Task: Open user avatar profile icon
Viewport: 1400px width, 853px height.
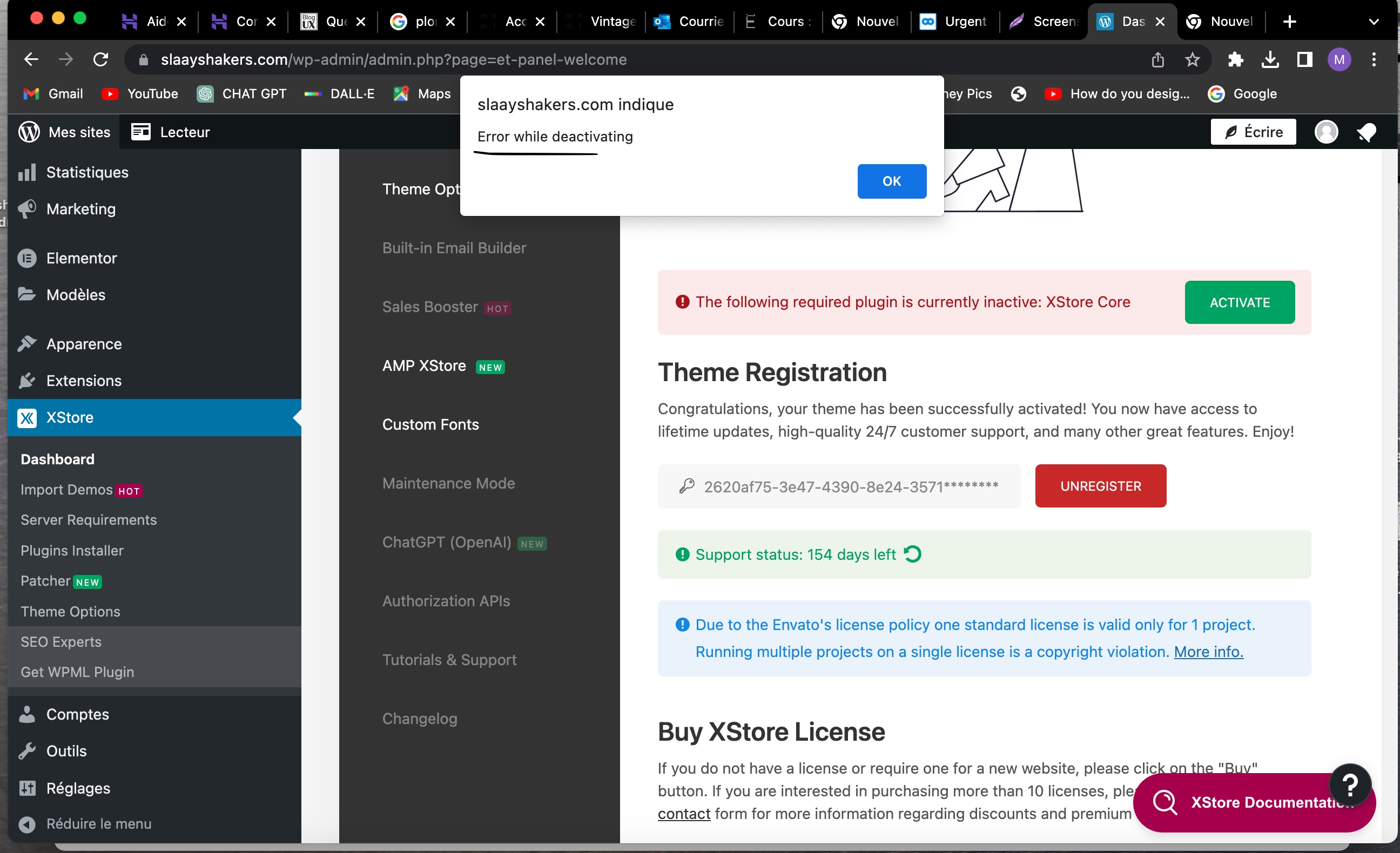Action: (1326, 132)
